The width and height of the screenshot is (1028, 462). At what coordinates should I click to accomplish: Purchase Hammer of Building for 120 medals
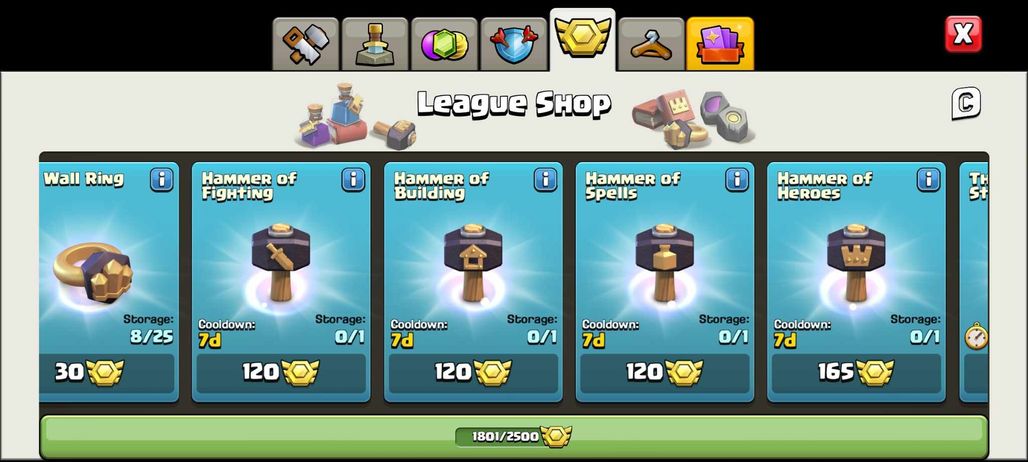(473, 373)
